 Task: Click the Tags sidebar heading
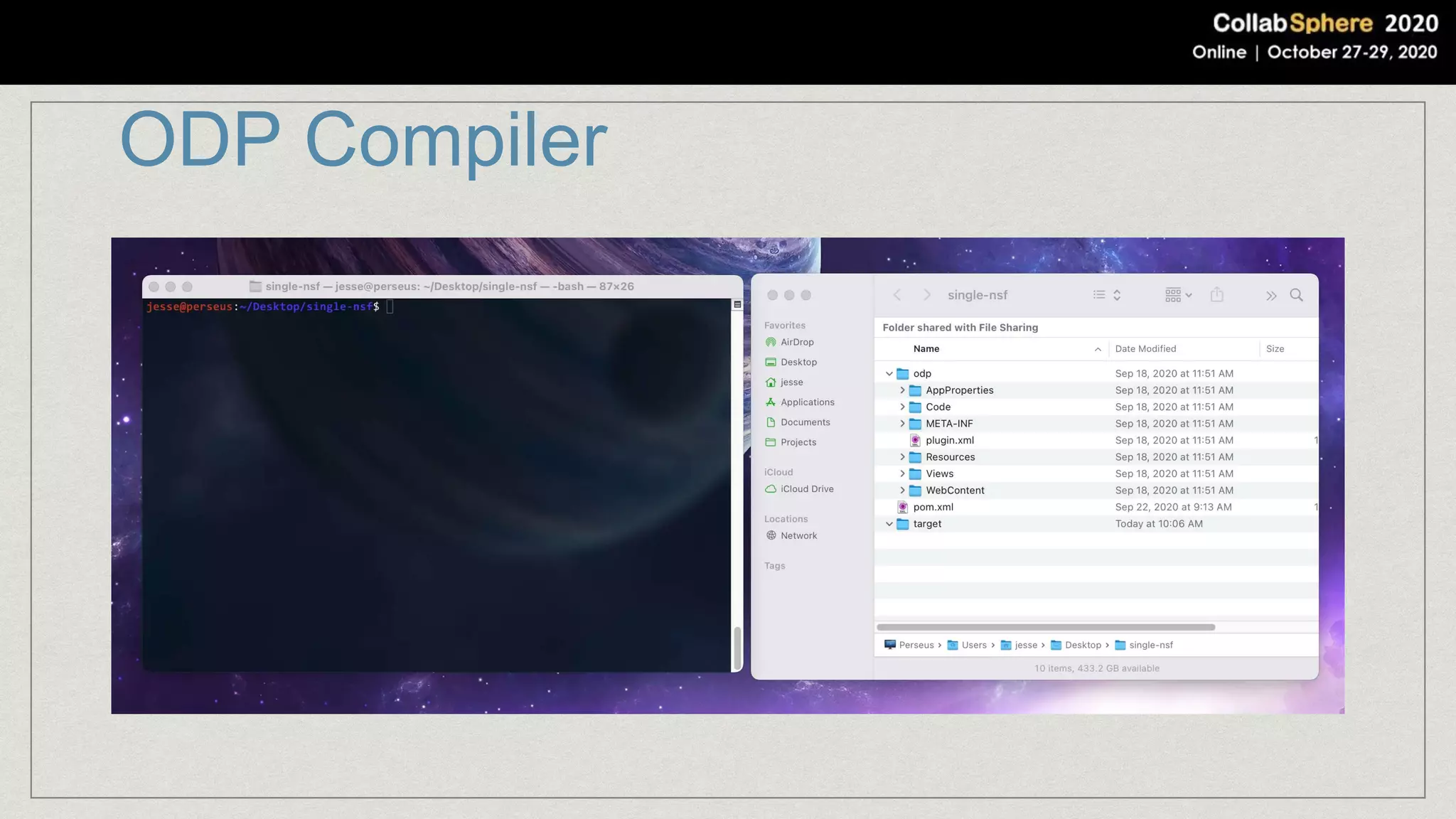click(774, 566)
